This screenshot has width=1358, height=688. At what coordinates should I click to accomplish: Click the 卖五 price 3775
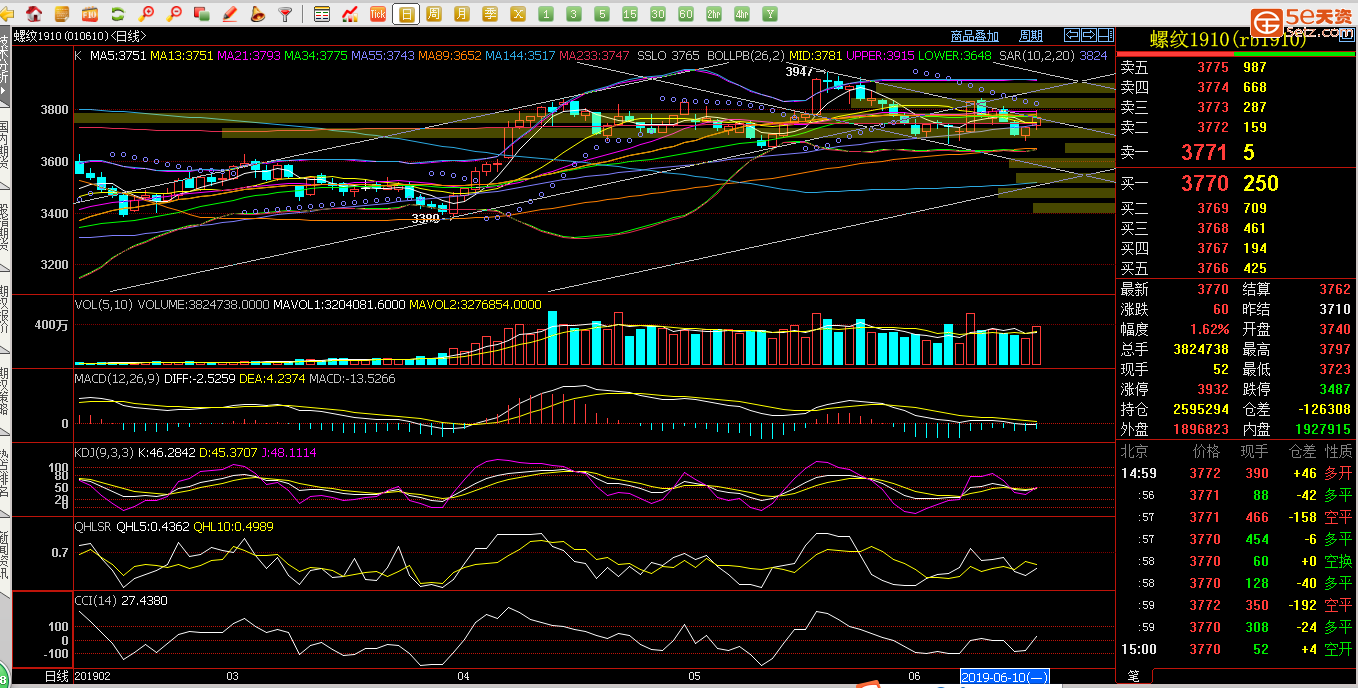(x=1212, y=67)
